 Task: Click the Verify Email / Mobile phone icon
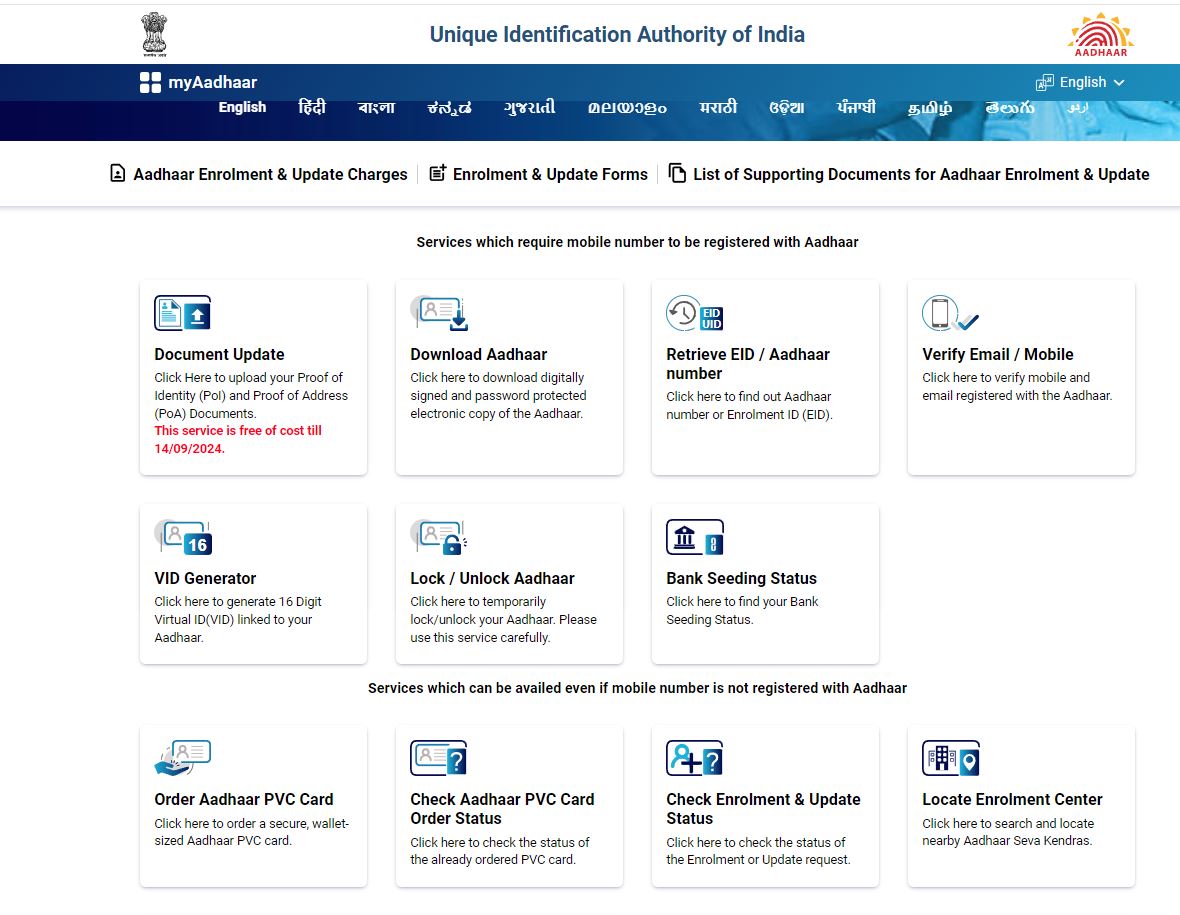(x=949, y=313)
